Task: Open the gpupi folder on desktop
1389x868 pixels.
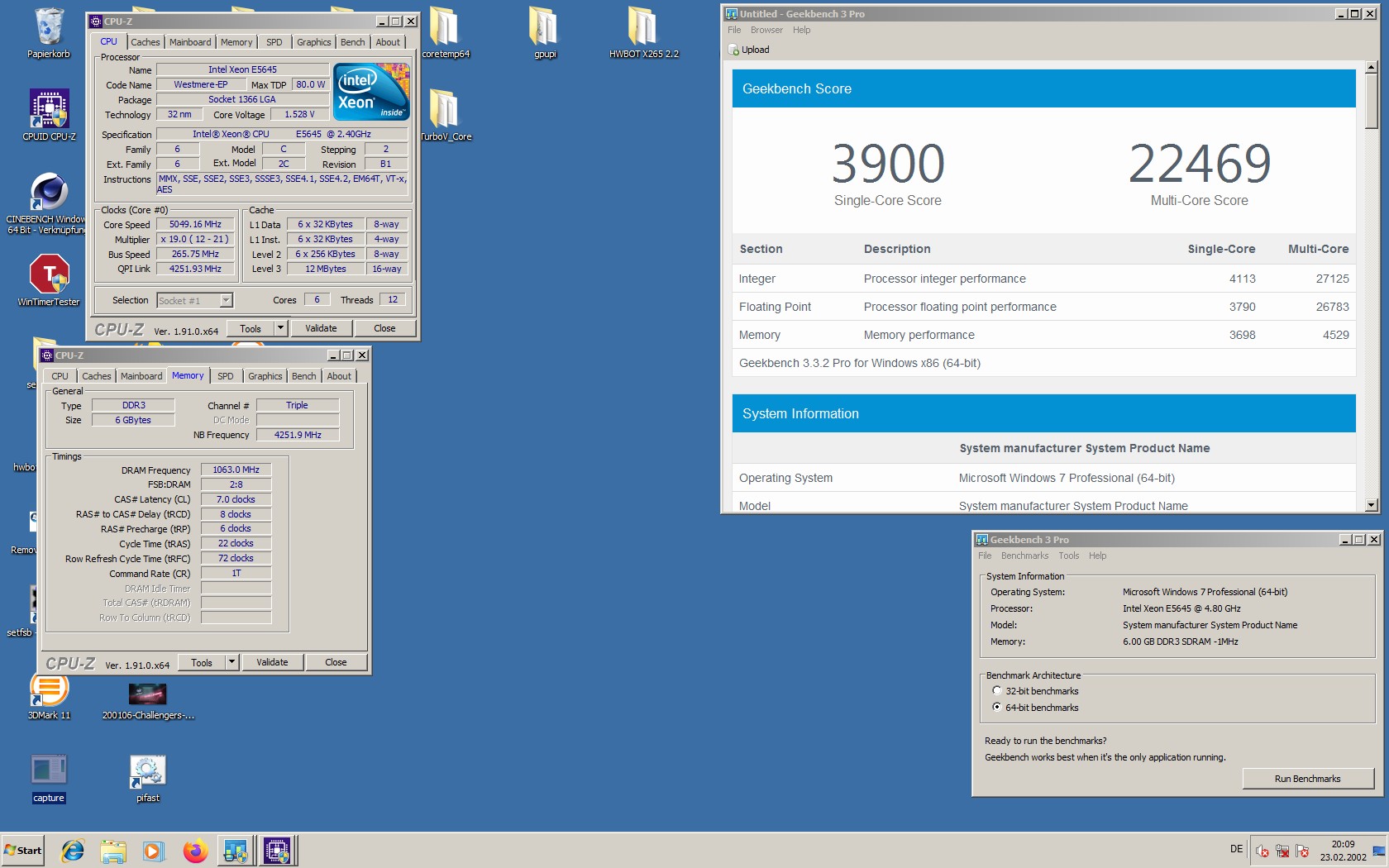Action: click(x=545, y=33)
